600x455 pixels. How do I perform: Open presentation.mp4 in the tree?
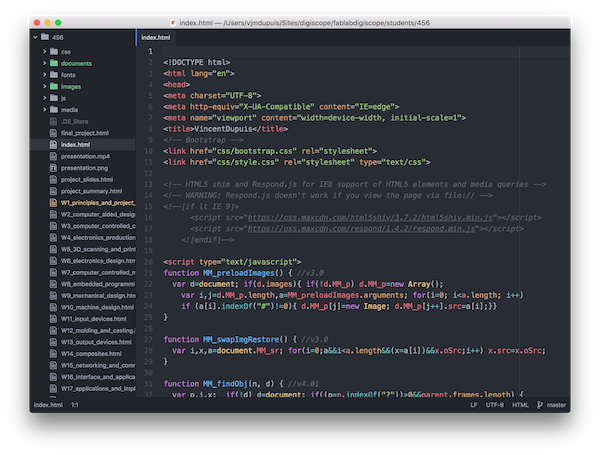(x=85, y=156)
